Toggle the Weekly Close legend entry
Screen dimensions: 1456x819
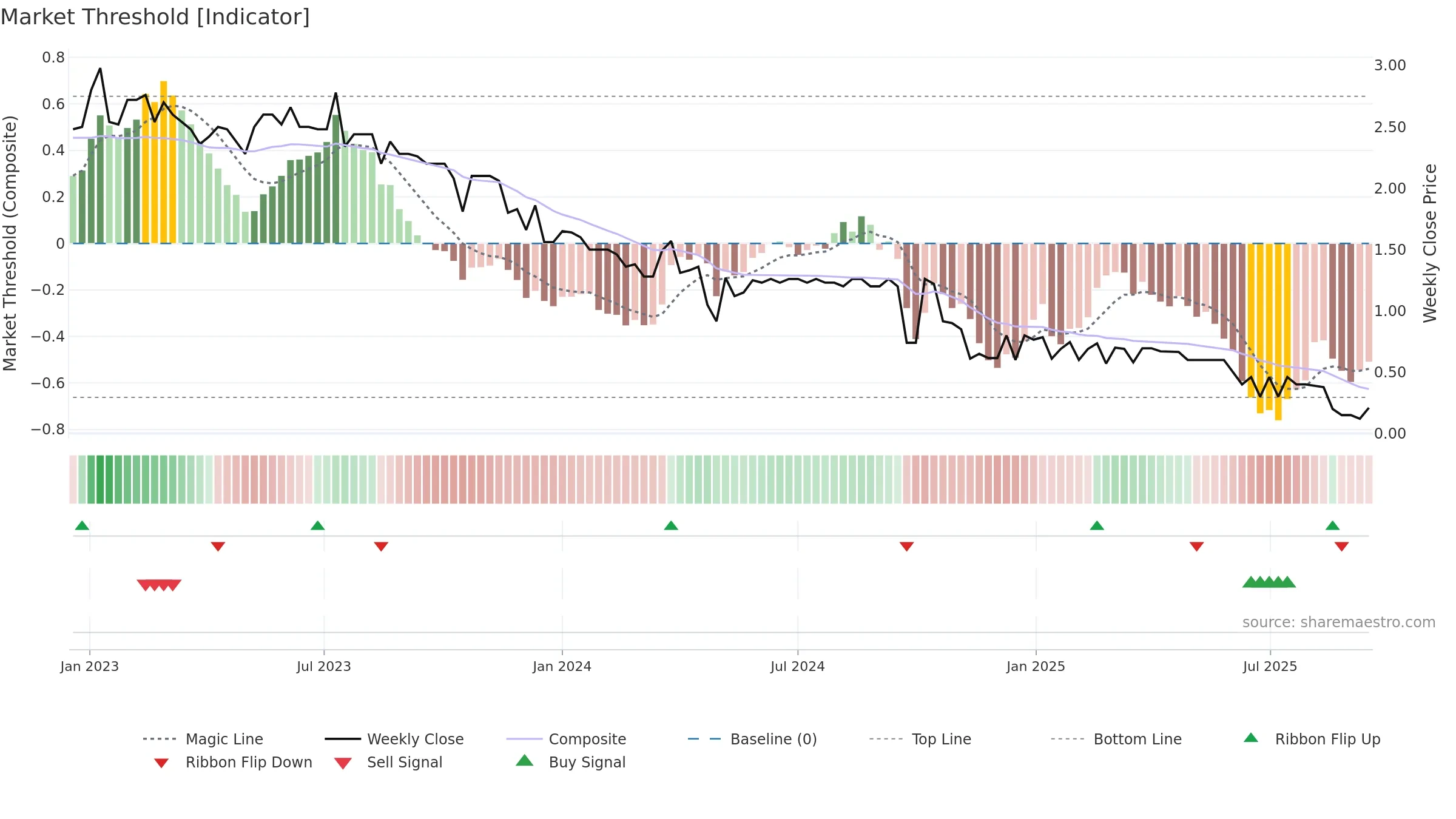point(394,739)
